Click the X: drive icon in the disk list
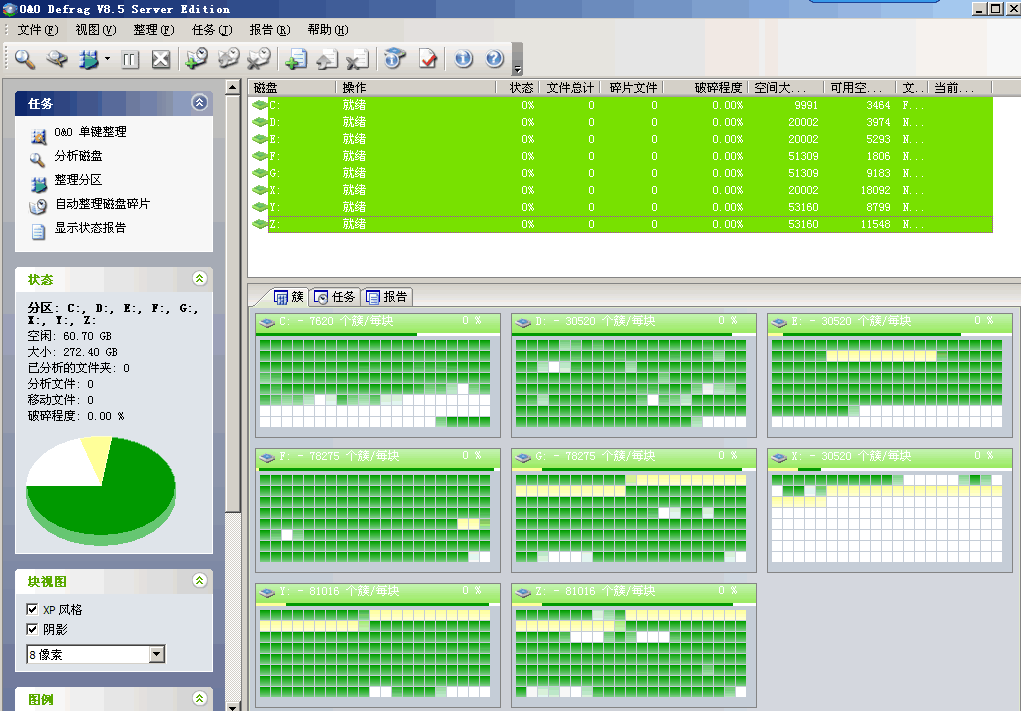 (x=260, y=189)
